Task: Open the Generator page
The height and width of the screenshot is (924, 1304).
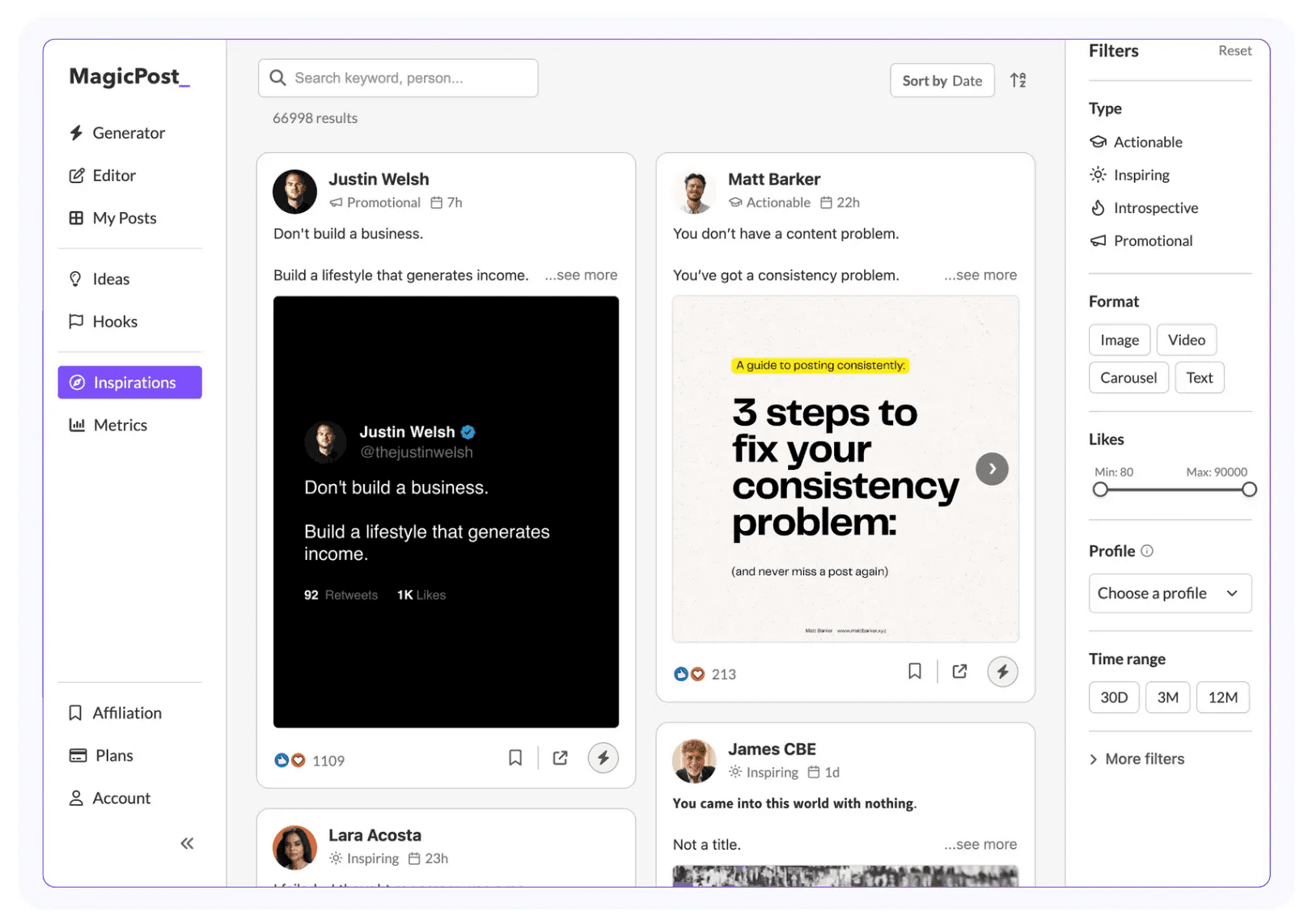Action: click(117, 133)
